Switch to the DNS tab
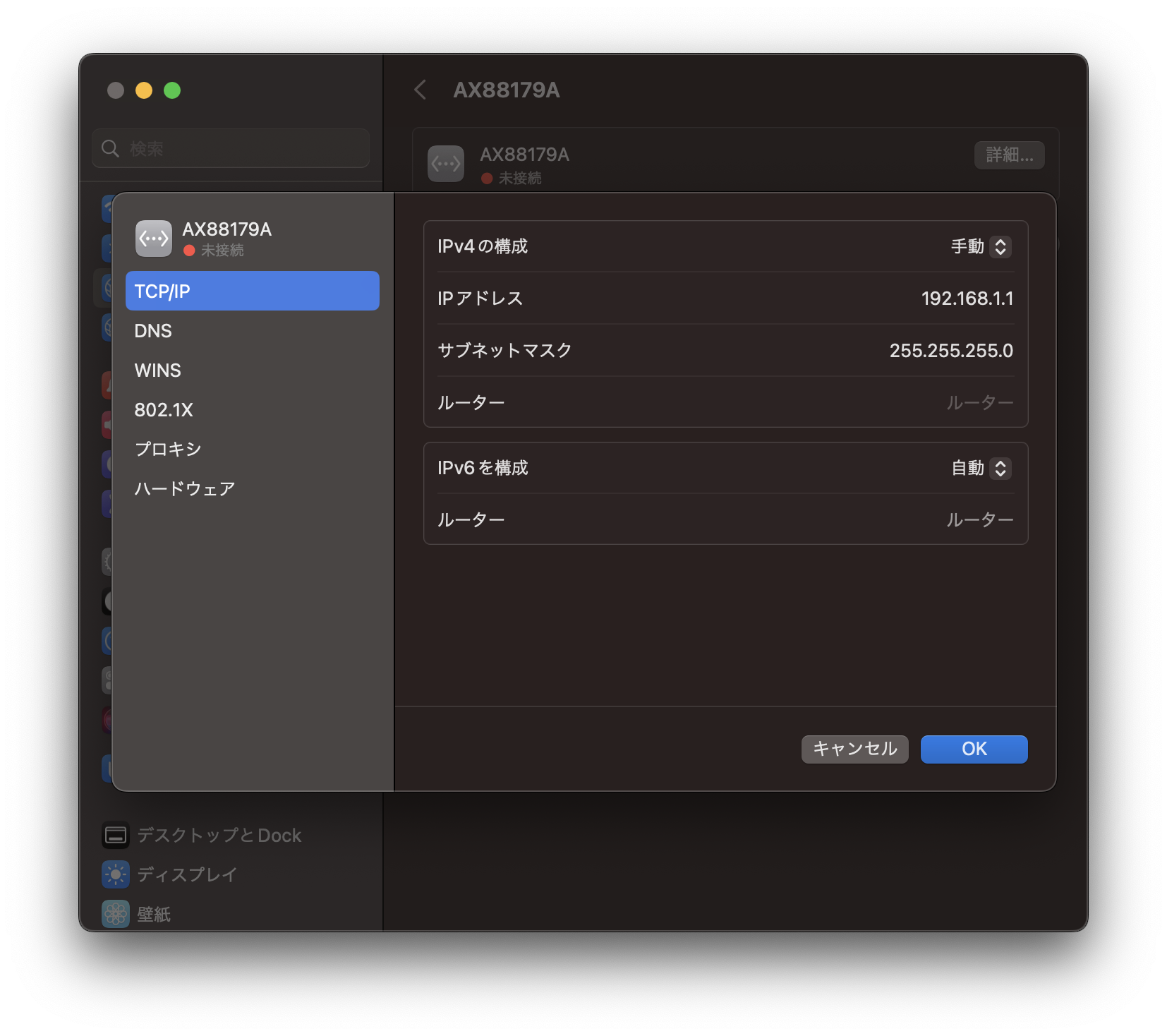 [153, 330]
